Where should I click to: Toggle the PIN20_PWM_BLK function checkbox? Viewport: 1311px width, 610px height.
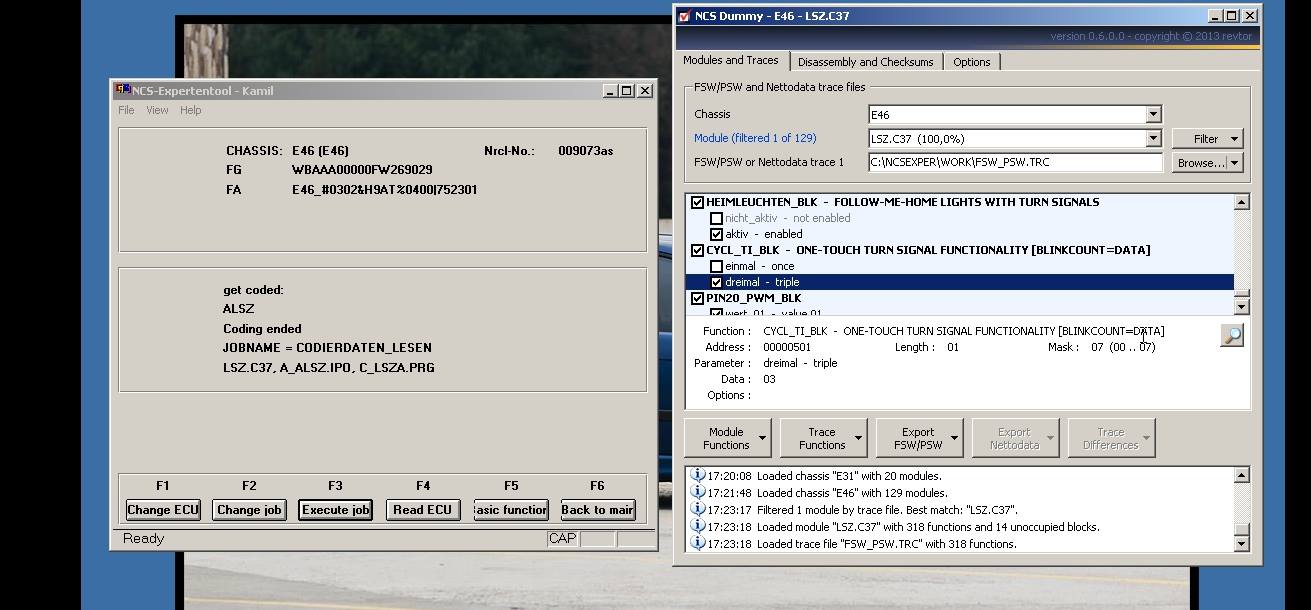click(x=697, y=298)
